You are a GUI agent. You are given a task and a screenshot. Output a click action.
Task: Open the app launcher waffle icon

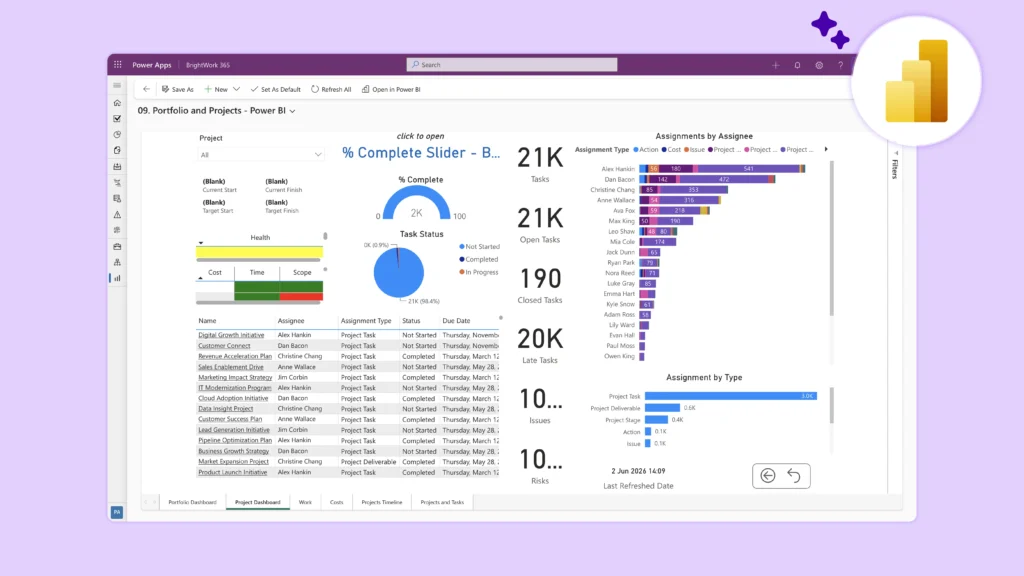[x=118, y=65]
